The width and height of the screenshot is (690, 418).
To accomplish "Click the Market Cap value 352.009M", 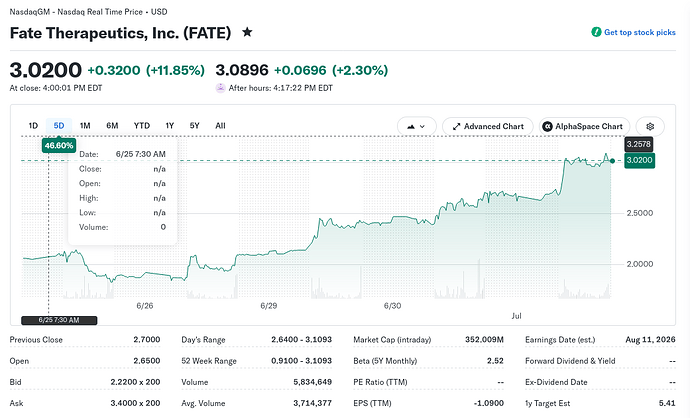I will (484, 340).
